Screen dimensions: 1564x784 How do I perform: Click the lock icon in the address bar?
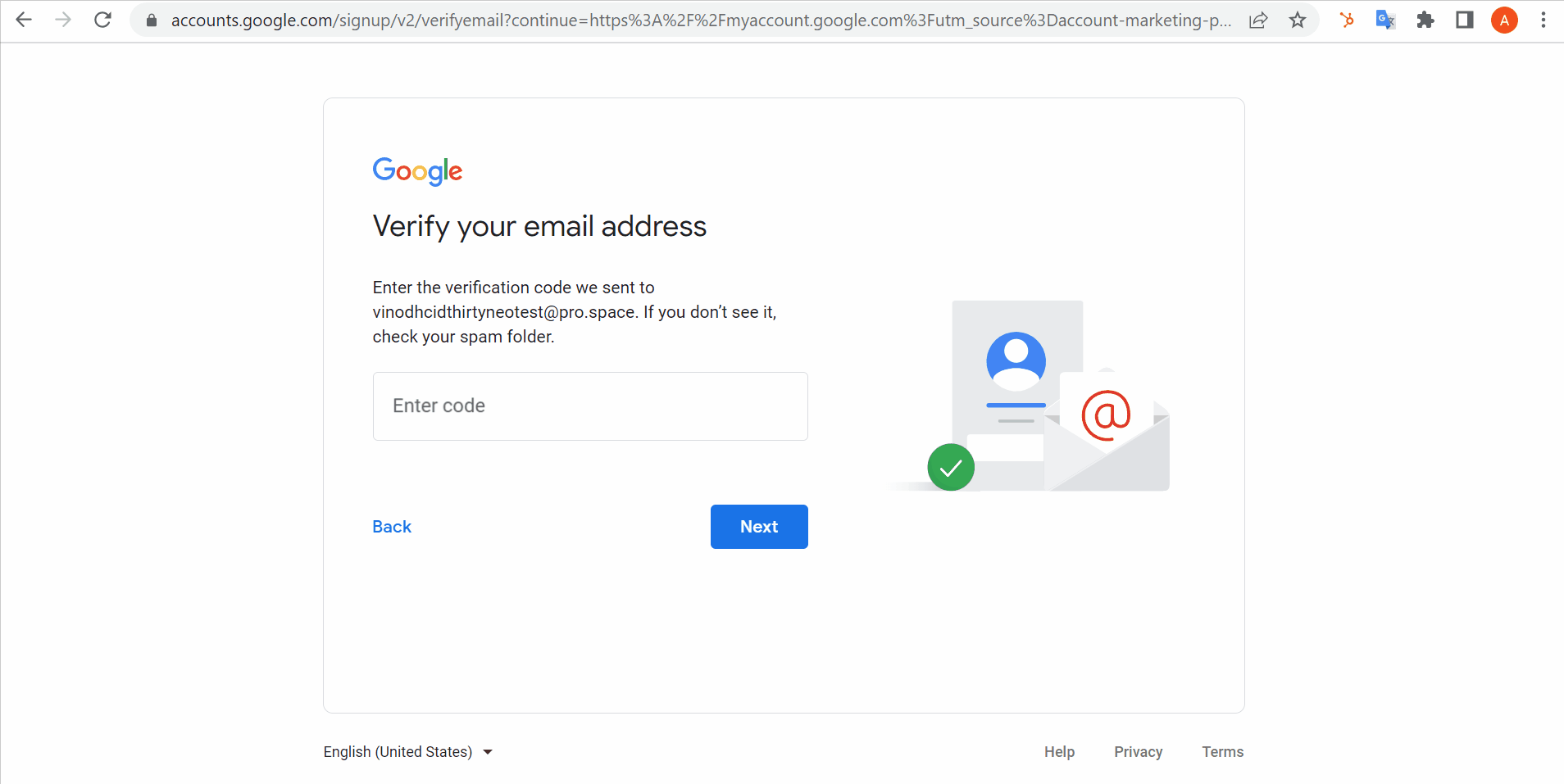[x=152, y=20]
